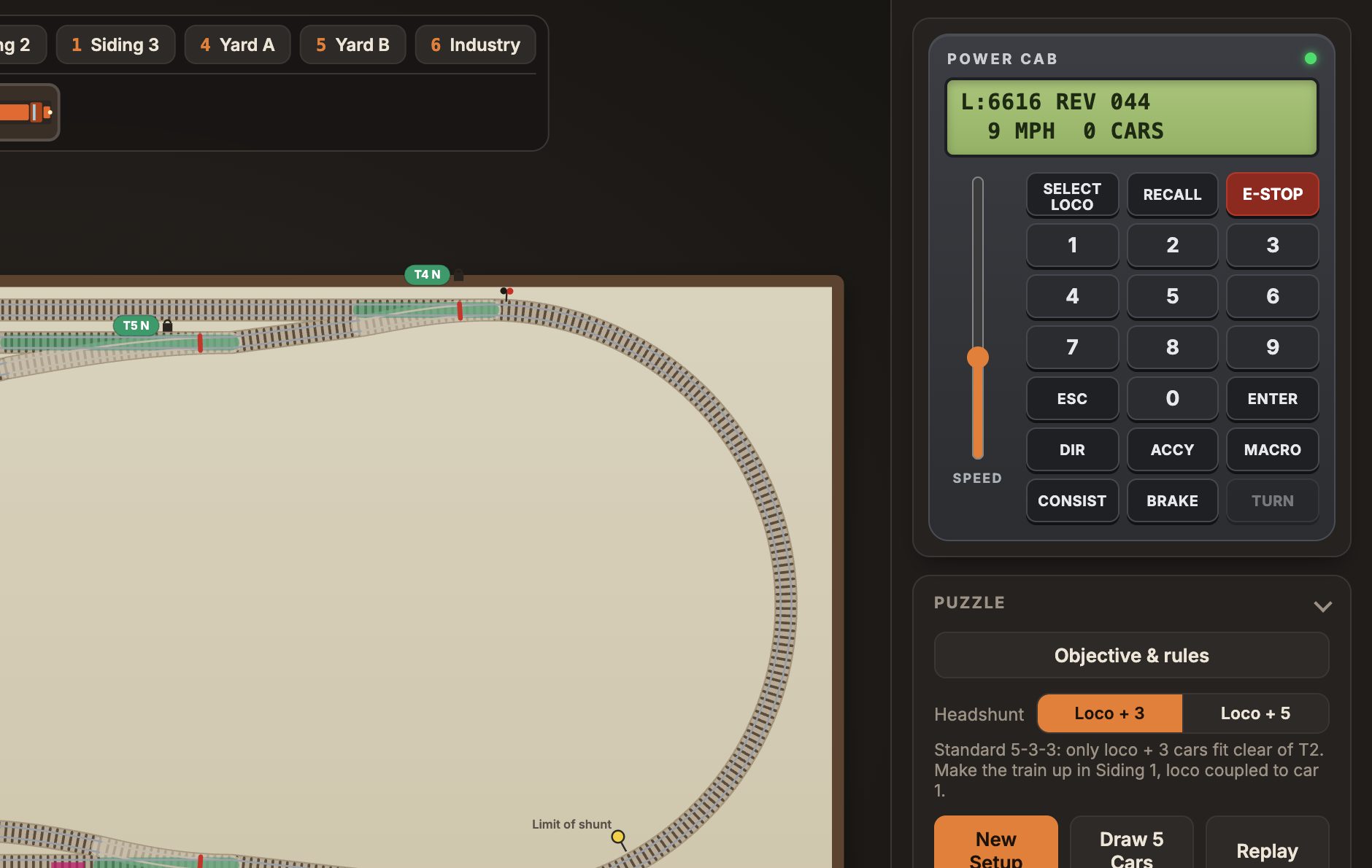The image size is (1372, 868).
Task: Select the Siding 3 tab
Action: pyautogui.click(x=115, y=44)
